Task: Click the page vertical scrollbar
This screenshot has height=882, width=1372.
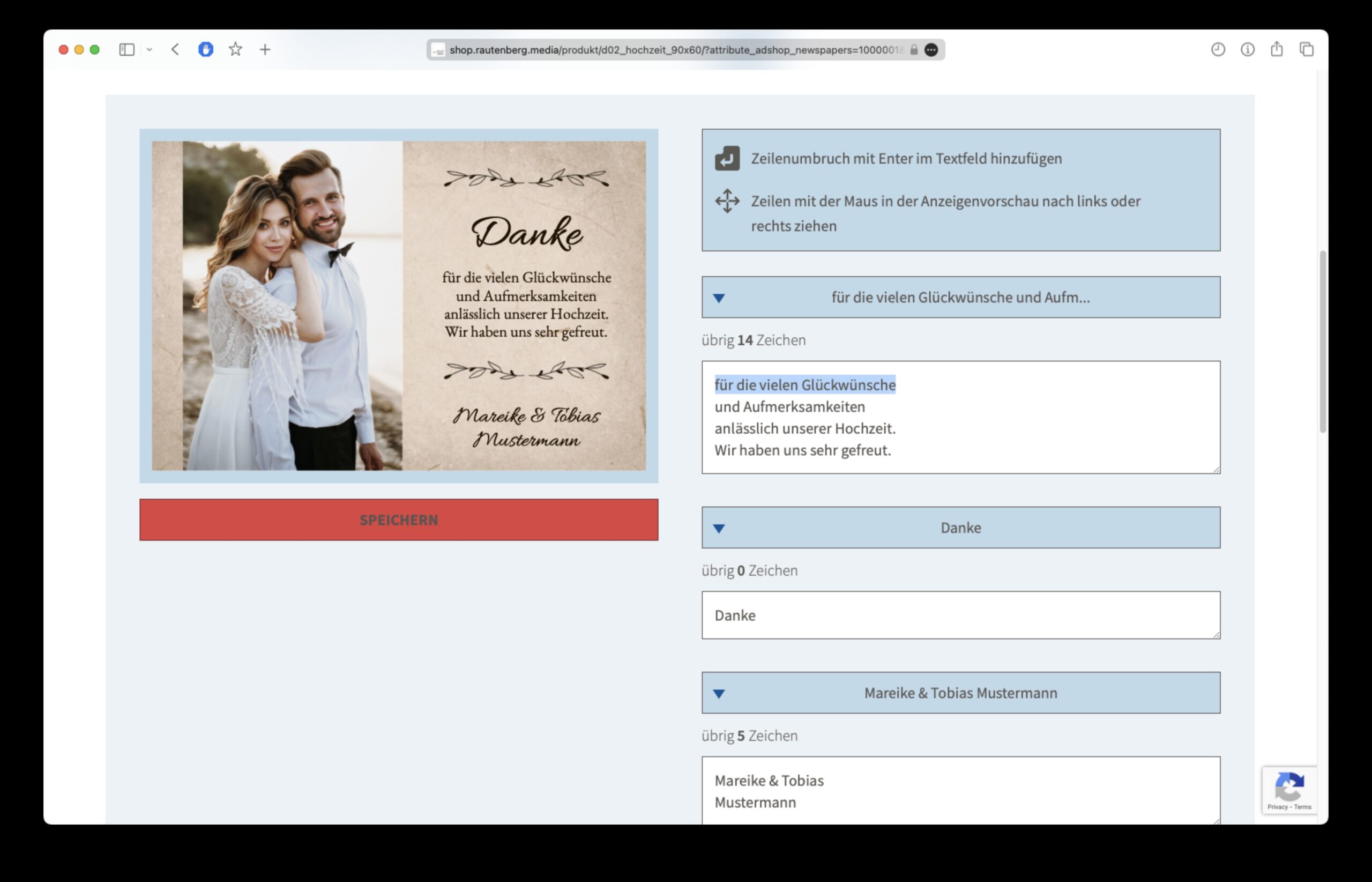Action: (x=1323, y=342)
